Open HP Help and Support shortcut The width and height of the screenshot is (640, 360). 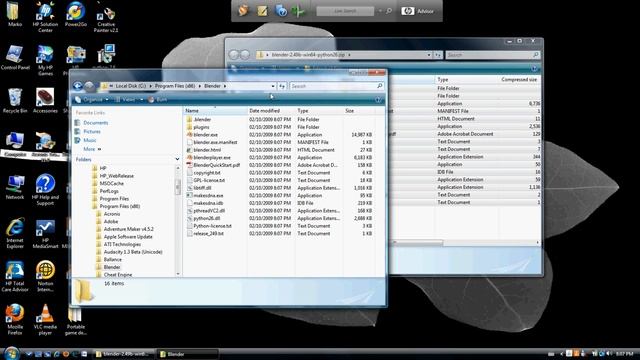click(45, 189)
